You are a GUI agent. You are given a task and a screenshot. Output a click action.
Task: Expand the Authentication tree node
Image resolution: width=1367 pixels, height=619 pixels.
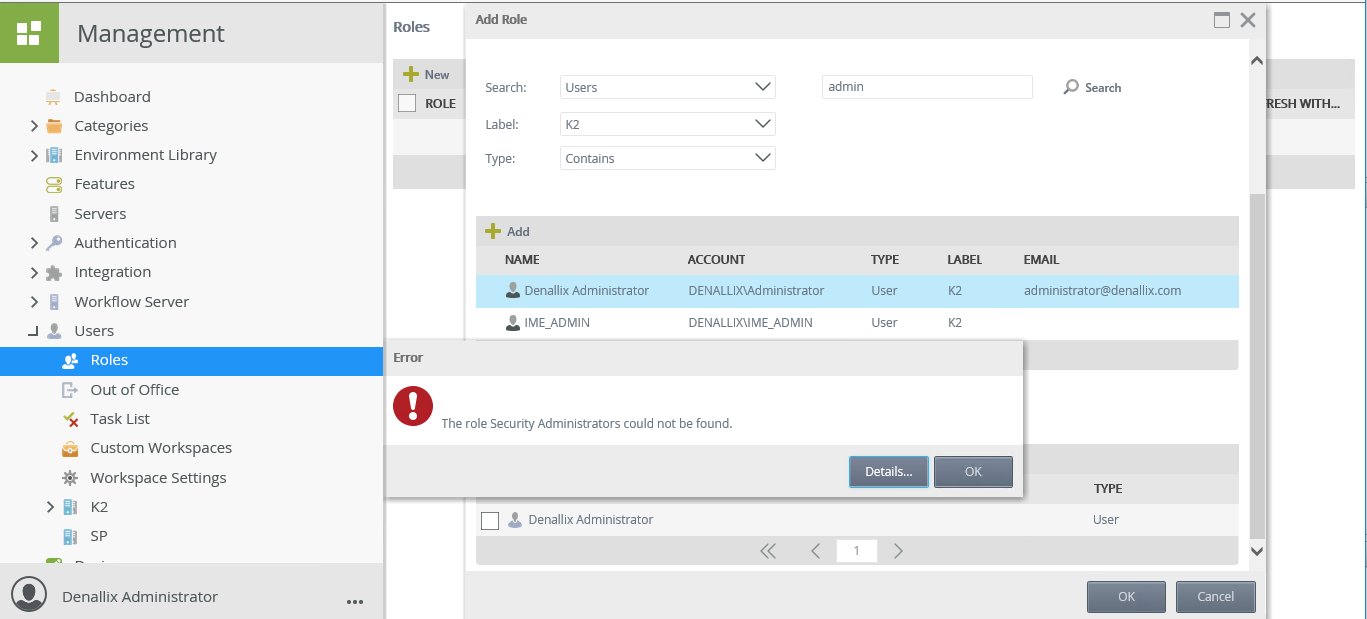[34, 243]
